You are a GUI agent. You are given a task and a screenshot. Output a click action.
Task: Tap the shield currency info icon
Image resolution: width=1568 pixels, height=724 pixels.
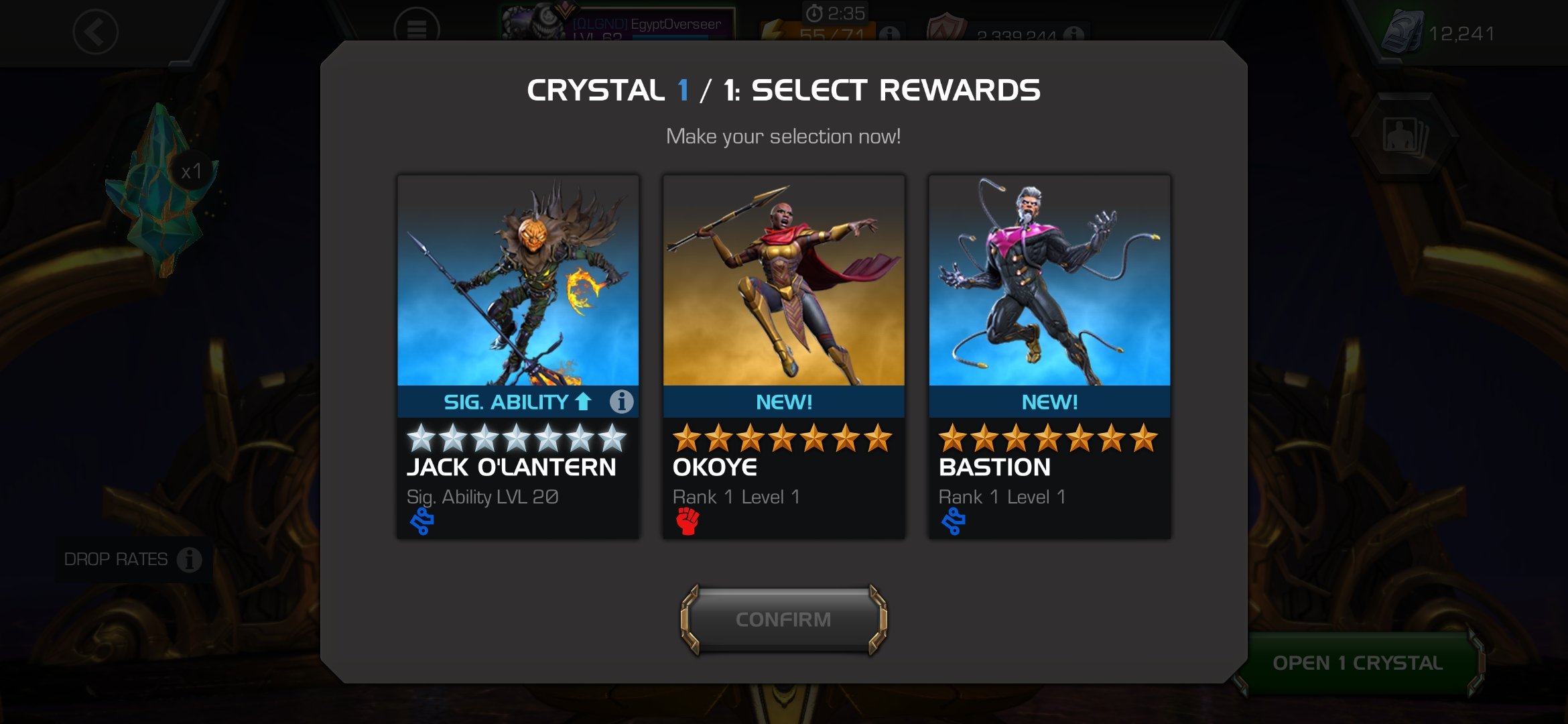(1073, 34)
